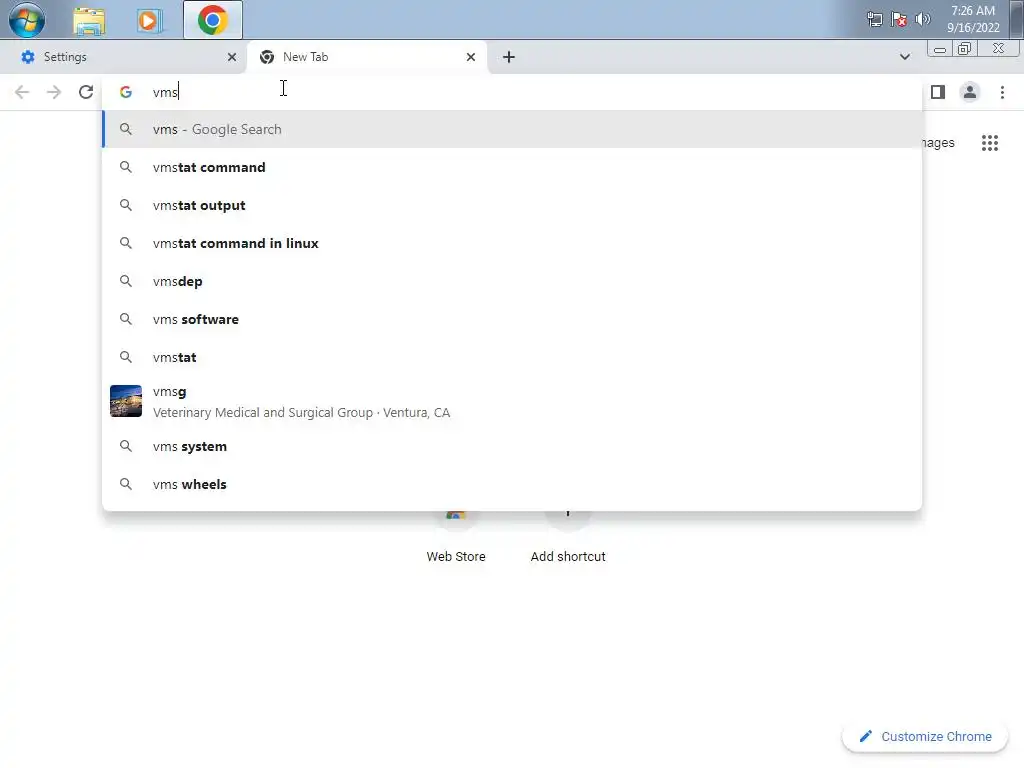Open a new tab with plus button
1024x768 pixels.
[509, 57]
